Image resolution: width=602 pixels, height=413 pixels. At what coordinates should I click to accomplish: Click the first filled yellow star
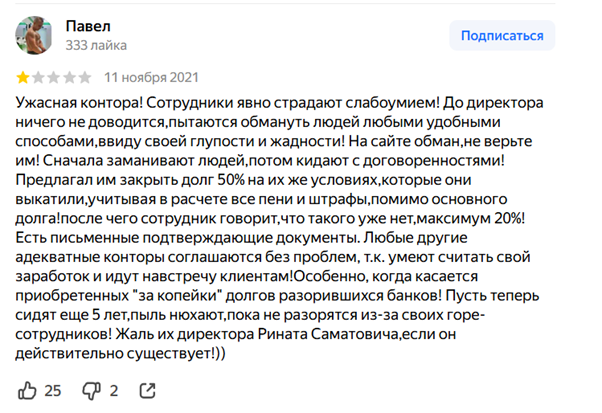point(23,76)
